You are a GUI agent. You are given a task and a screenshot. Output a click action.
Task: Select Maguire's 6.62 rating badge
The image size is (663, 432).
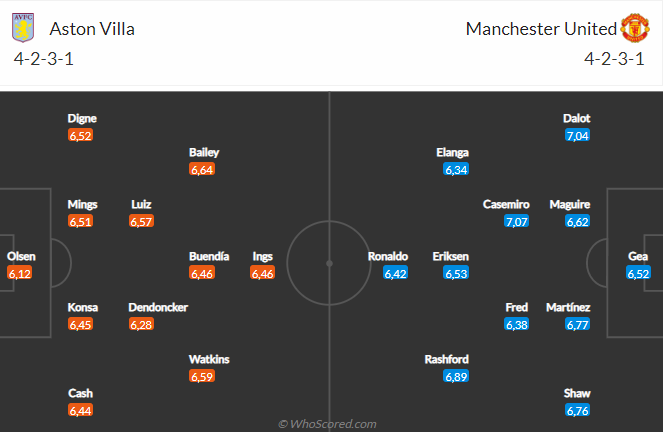coord(577,221)
